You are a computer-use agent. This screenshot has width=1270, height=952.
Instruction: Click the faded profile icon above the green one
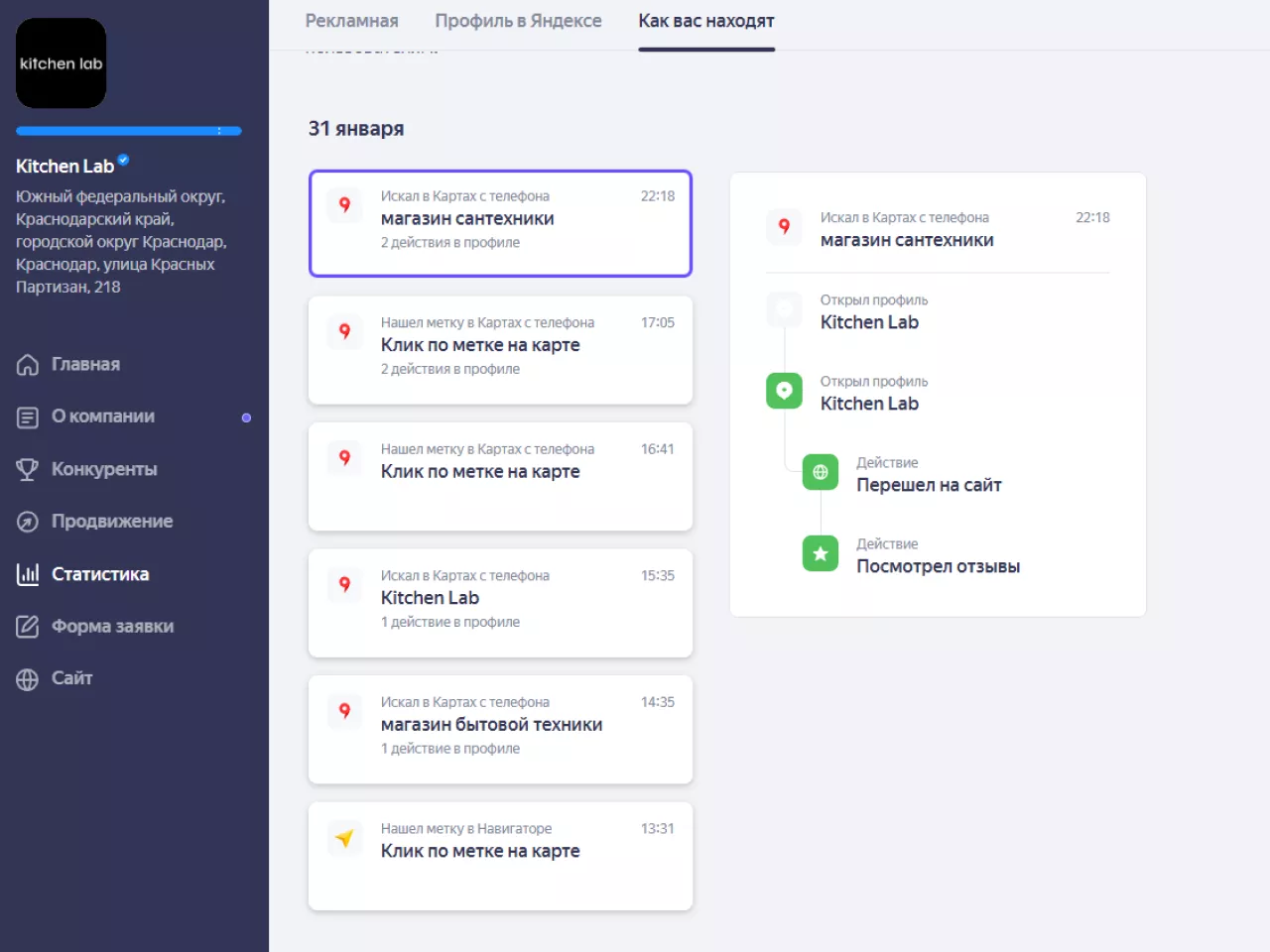coord(784,309)
